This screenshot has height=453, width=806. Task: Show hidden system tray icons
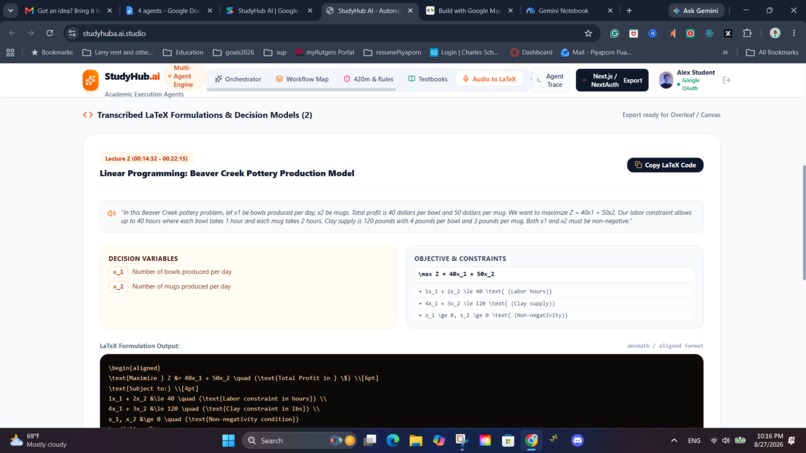click(674, 441)
